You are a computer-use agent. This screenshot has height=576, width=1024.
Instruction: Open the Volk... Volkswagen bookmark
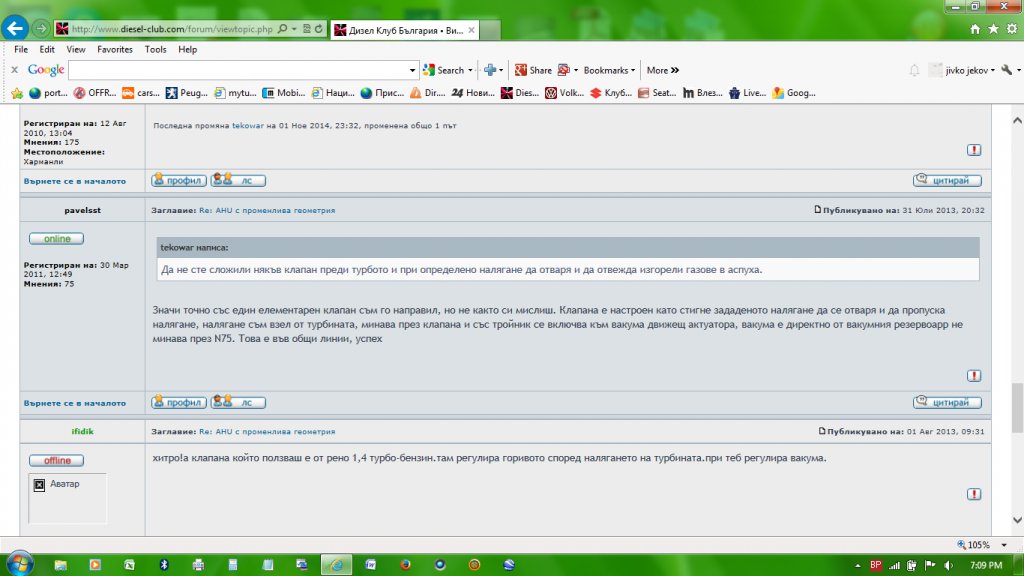pos(563,93)
